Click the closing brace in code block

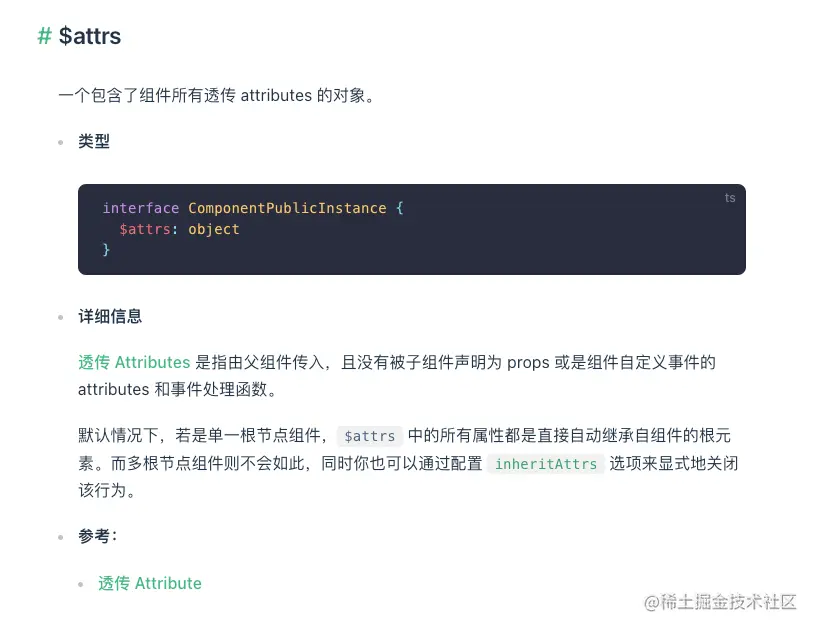[106, 249]
